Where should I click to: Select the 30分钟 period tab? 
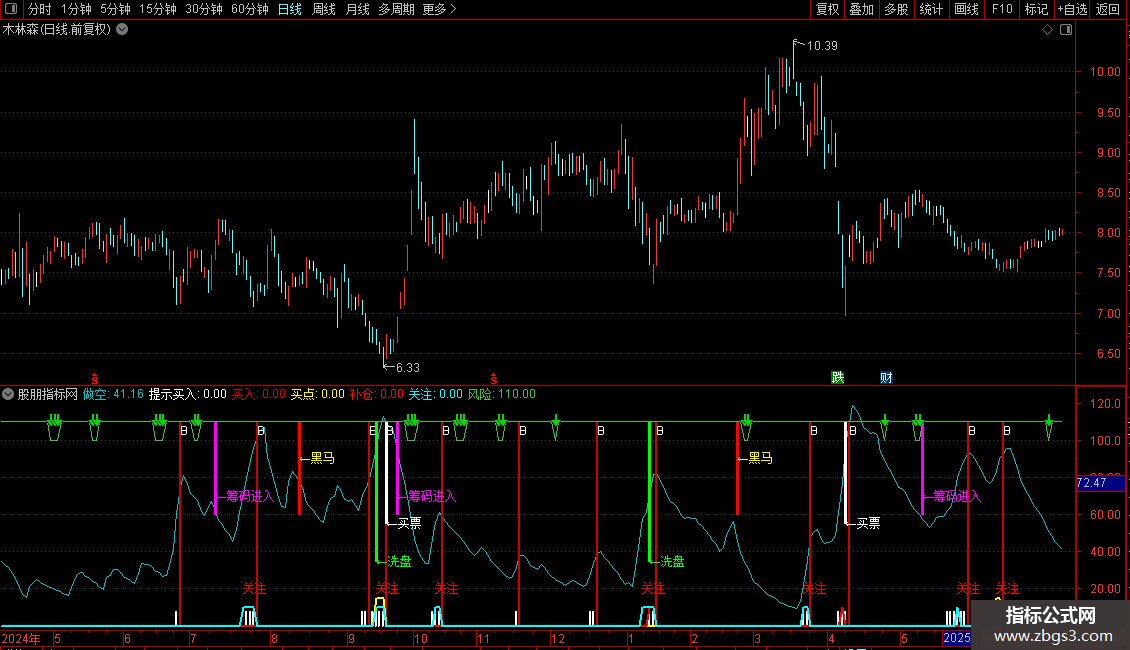pos(203,9)
